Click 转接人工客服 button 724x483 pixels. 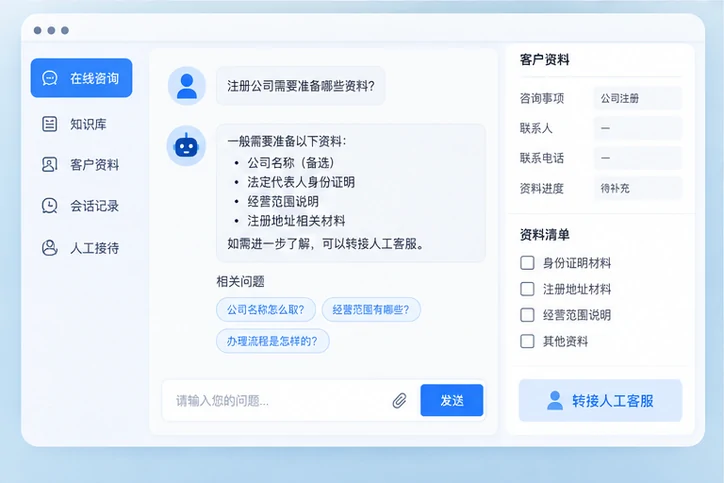pos(600,400)
